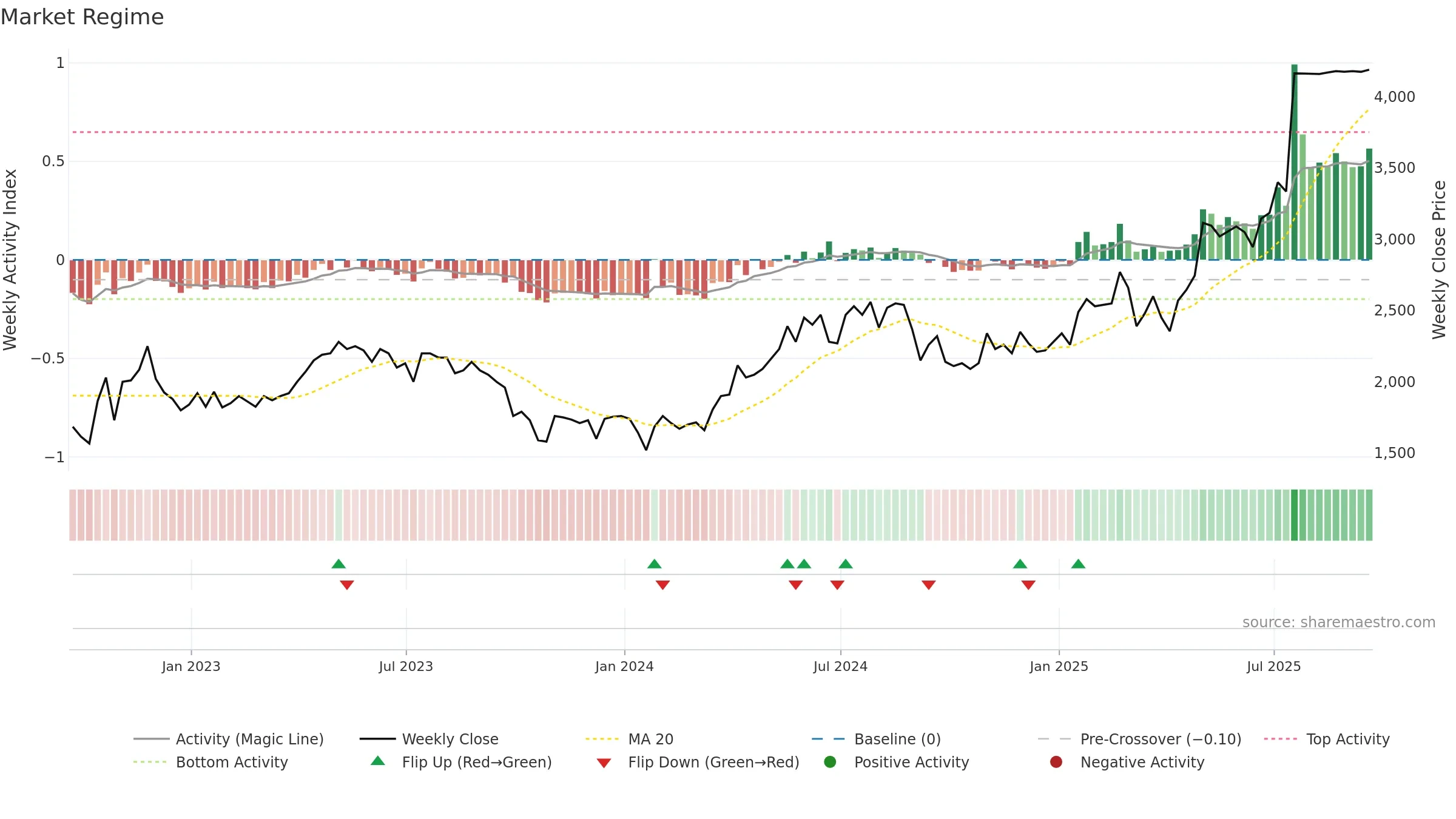
Task: Click the first red flip-down marker before Jul 2023
Action: tap(347, 585)
